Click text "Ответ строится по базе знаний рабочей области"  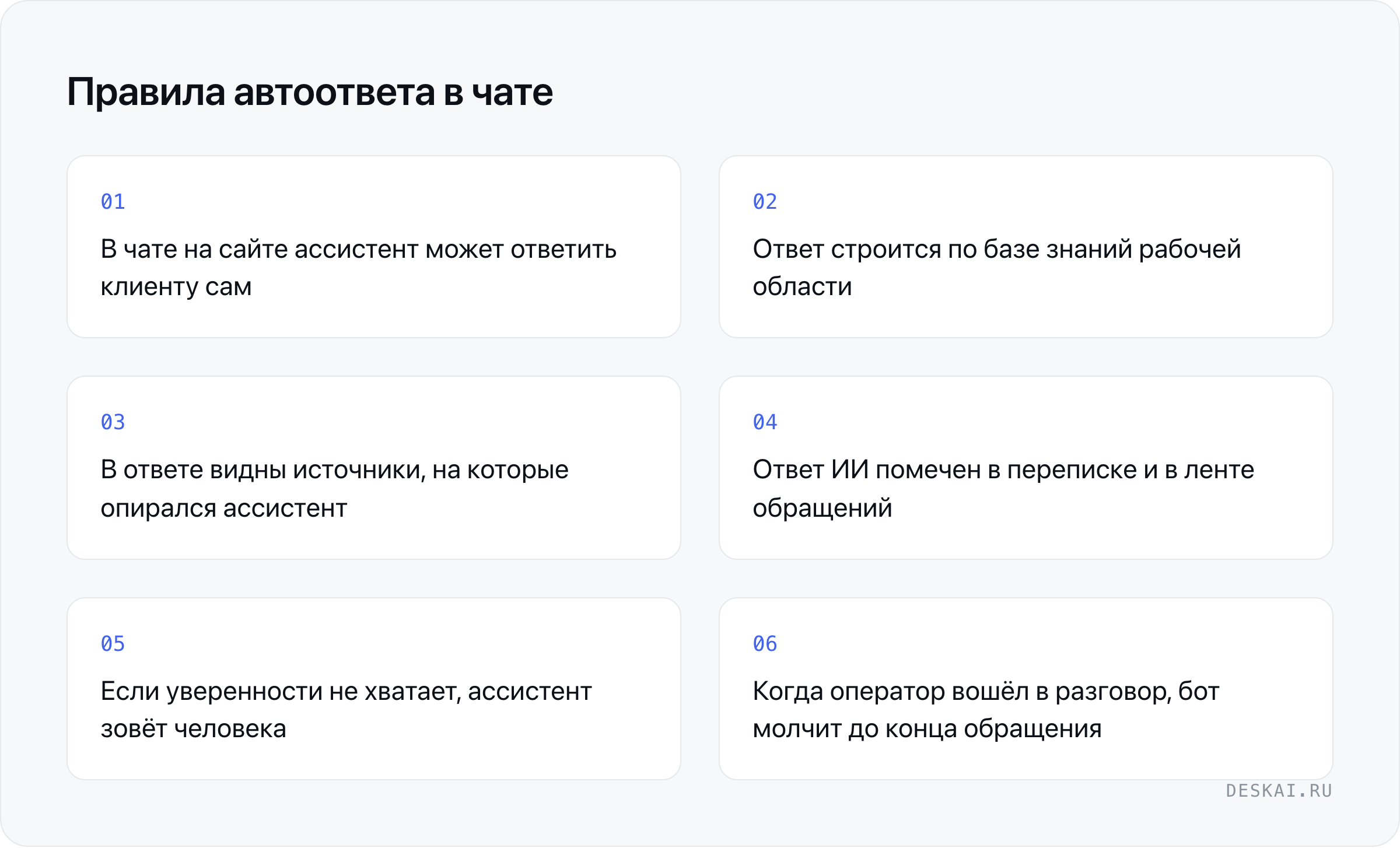[x=997, y=268]
